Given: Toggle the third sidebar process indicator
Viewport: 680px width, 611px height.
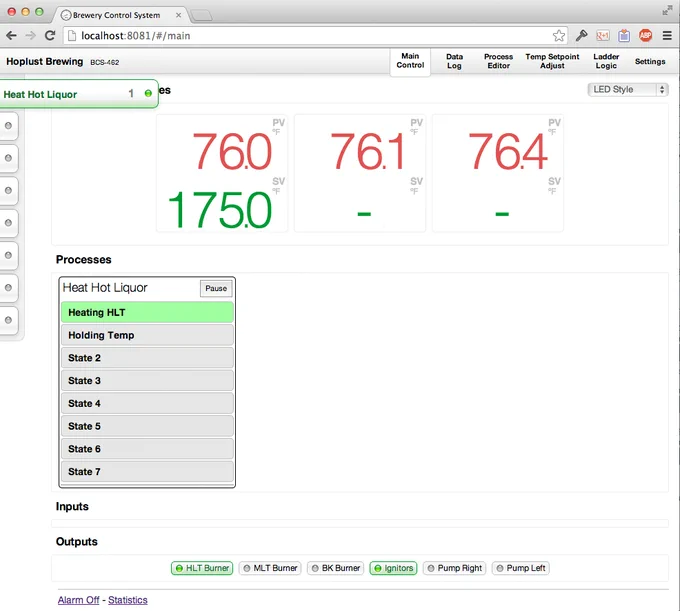Looking at the screenshot, I should pyautogui.click(x=8, y=158).
